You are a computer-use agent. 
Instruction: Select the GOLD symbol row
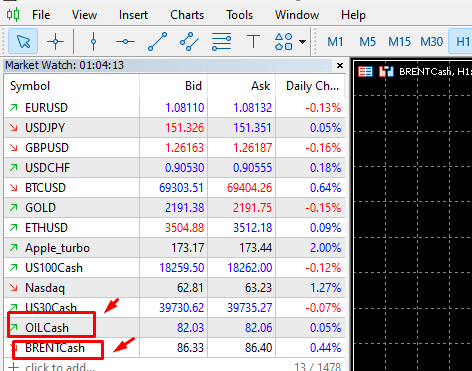pyautogui.click(x=174, y=208)
